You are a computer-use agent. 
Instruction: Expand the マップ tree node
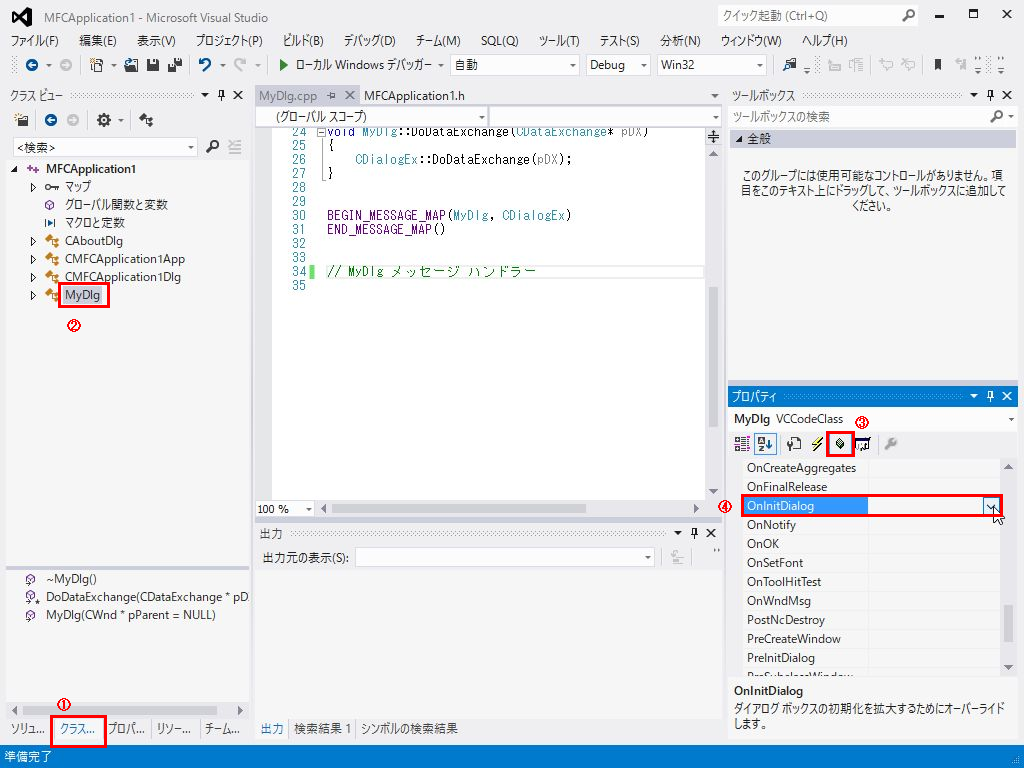pos(33,187)
